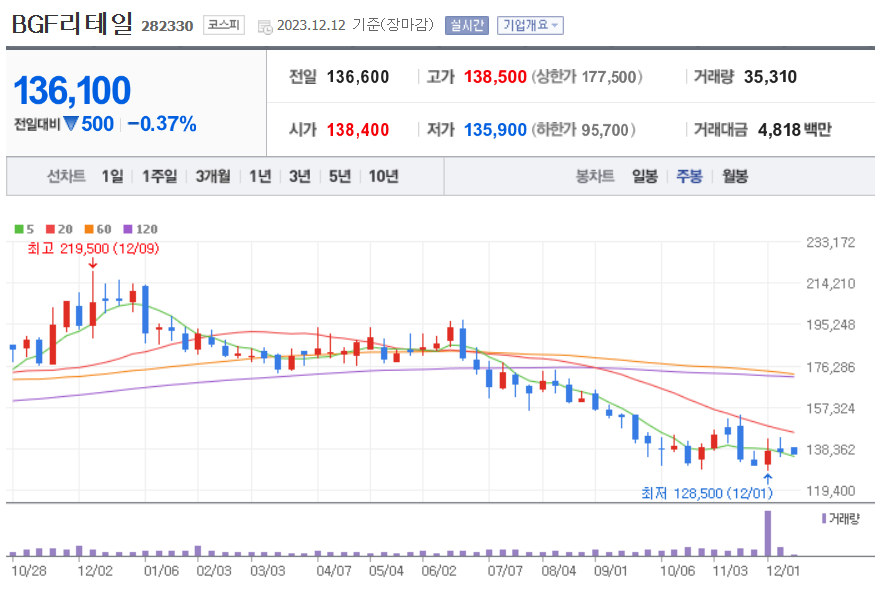Click the red 20 moving average legend swatch
This screenshot has width=875, height=598.
coord(50,229)
